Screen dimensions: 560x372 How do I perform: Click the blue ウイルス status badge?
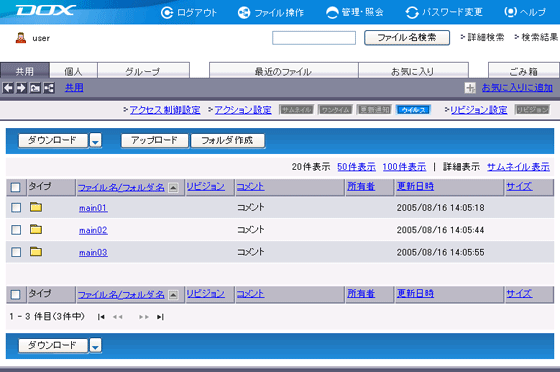coord(414,110)
